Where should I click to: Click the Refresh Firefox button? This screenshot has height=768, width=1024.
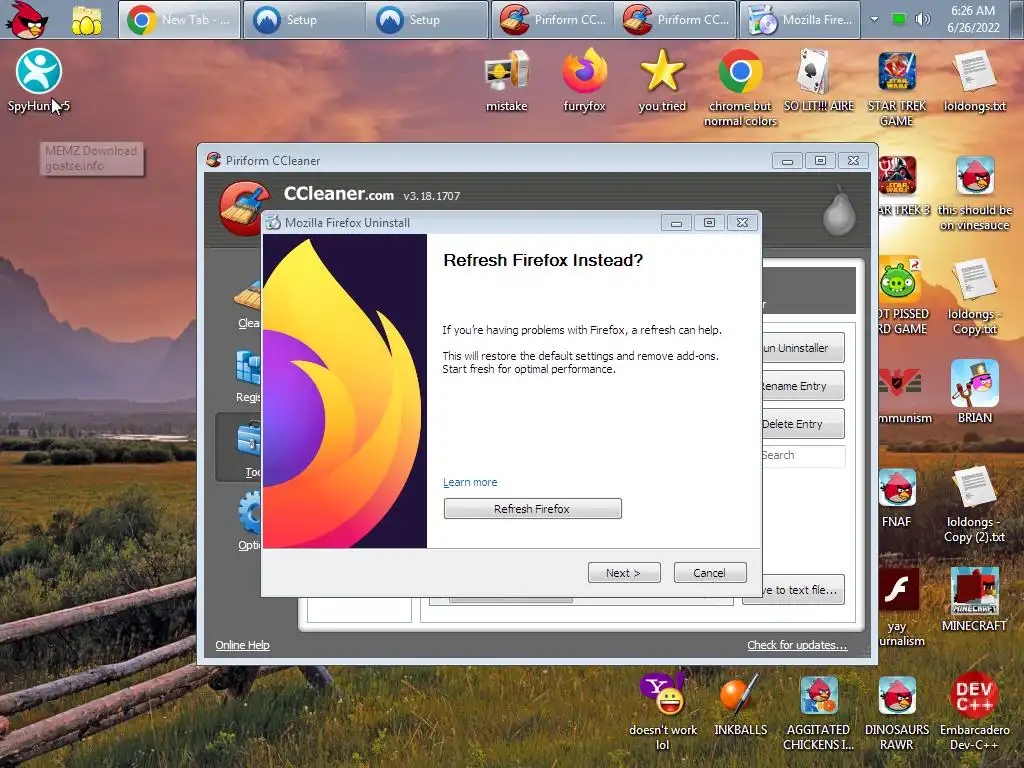click(x=532, y=509)
